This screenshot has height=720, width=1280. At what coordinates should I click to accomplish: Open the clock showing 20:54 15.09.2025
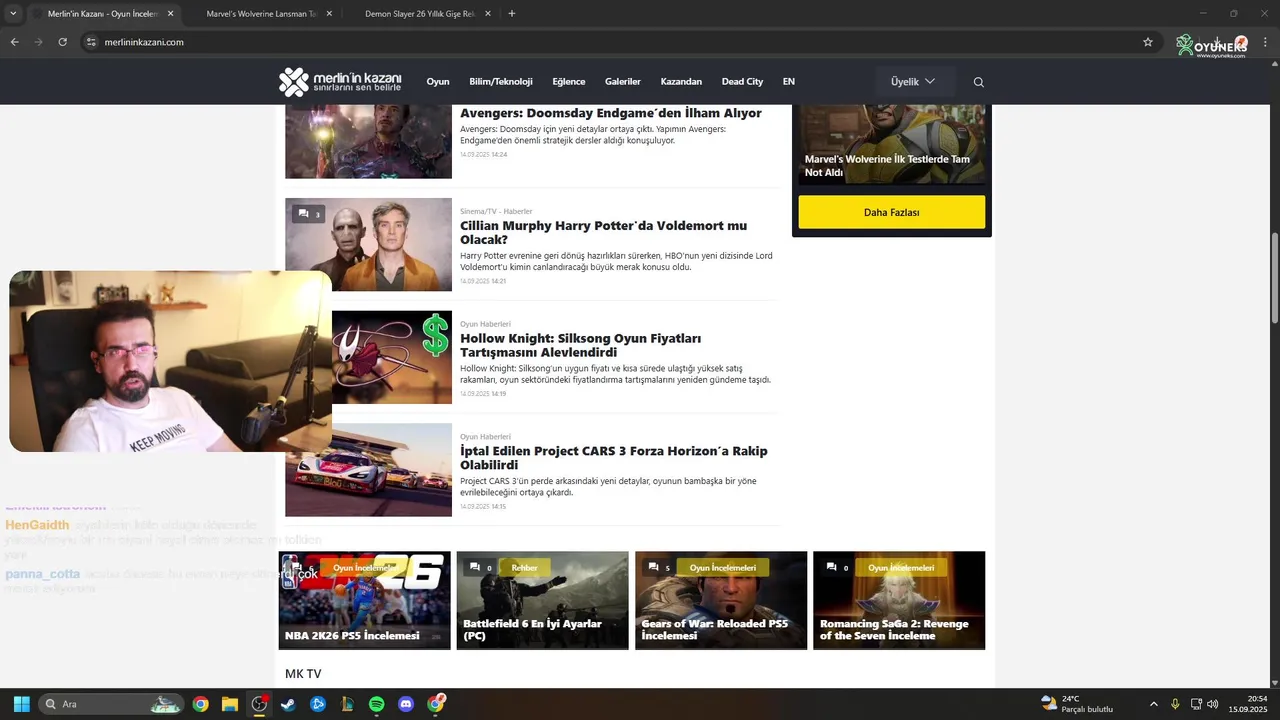point(1248,704)
